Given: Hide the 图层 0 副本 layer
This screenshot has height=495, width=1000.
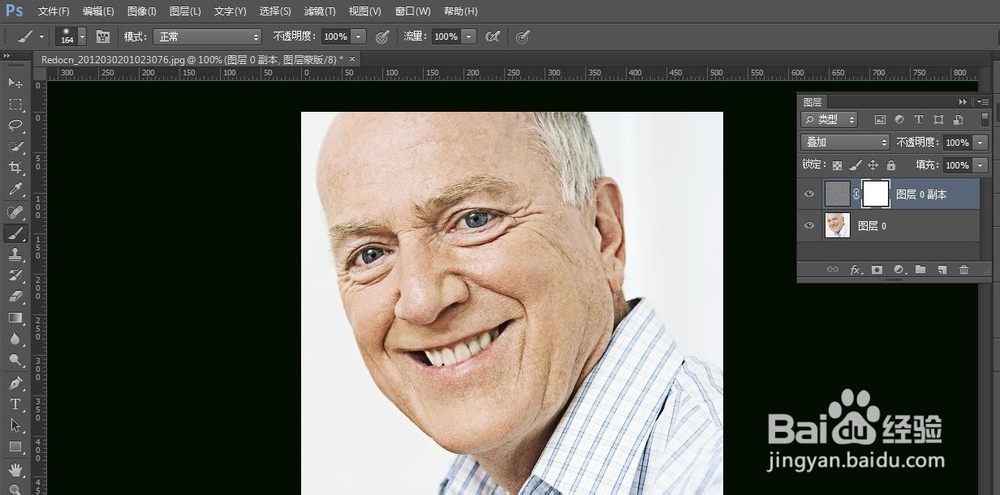Looking at the screenshot, I should [x=809, y=194].
